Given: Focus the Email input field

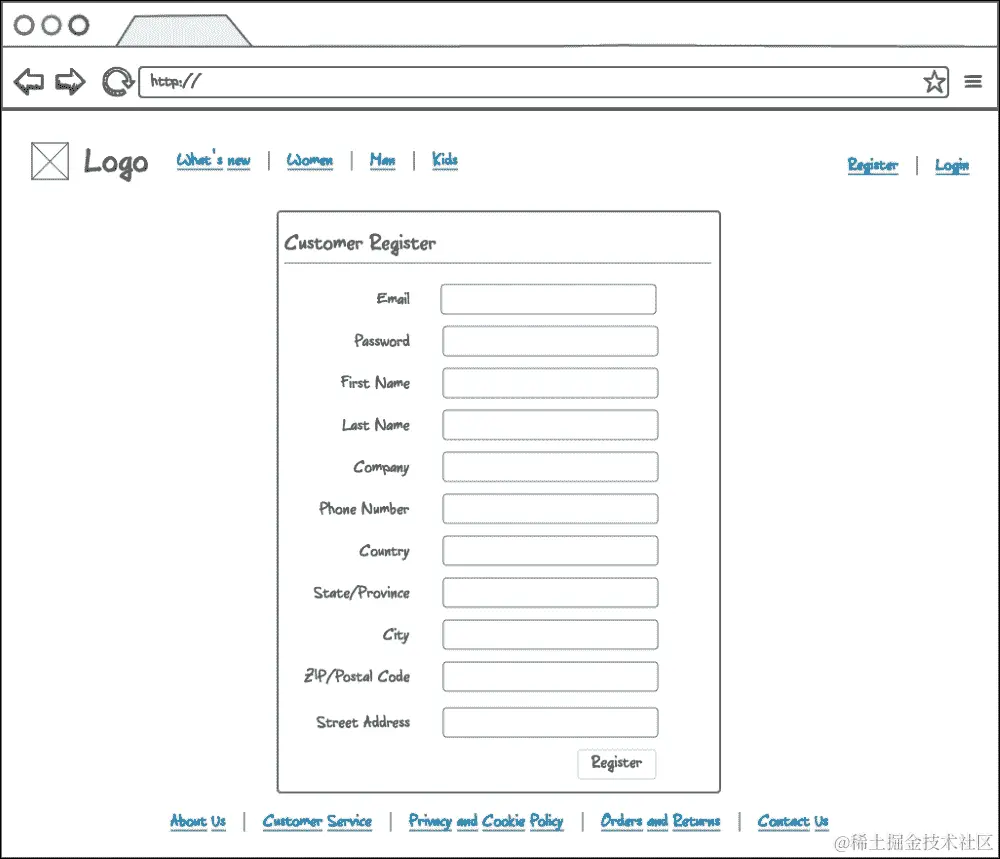Looking at the screenshot, I should tap(548, 299).
